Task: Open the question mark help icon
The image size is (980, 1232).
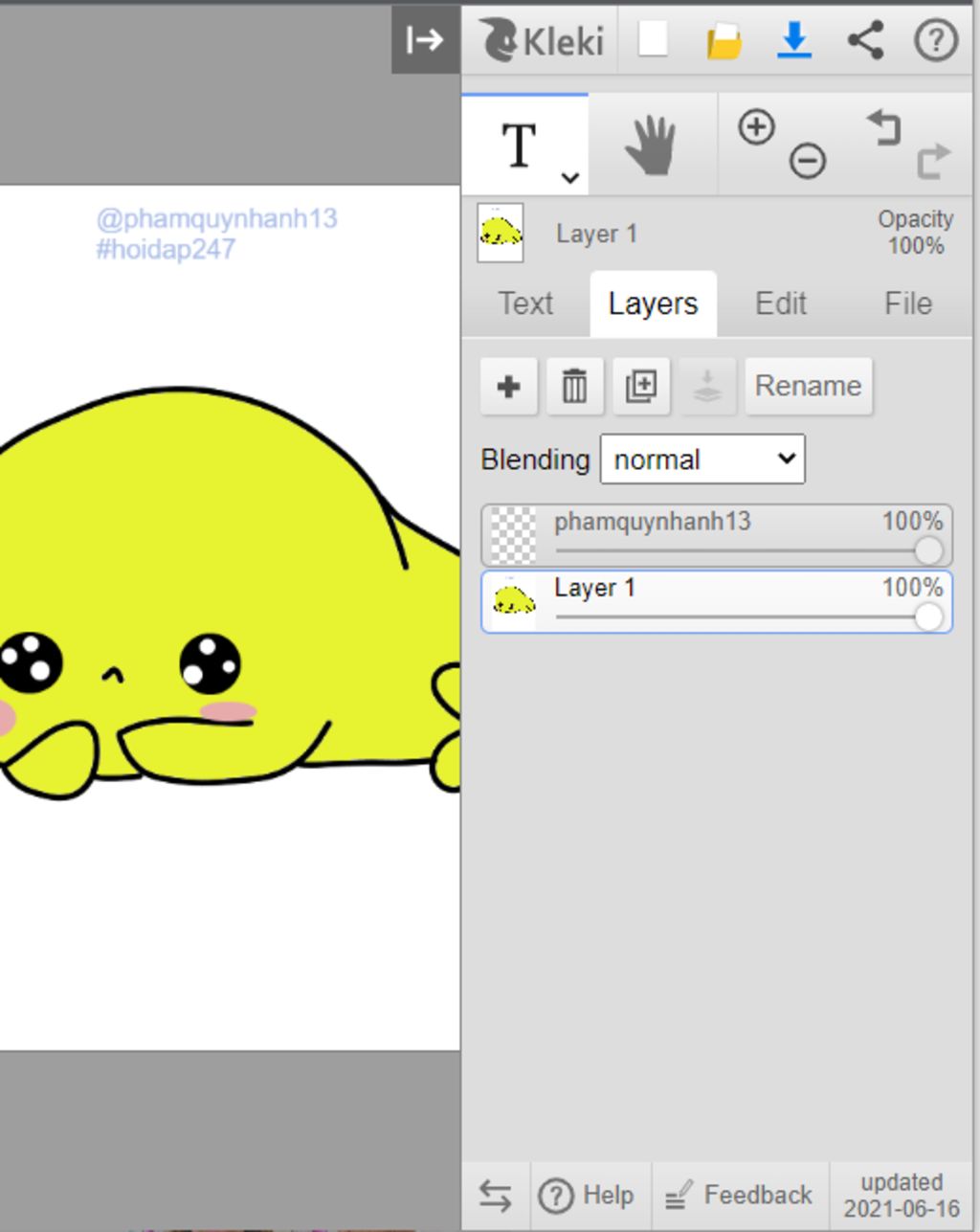Action: 936,41
